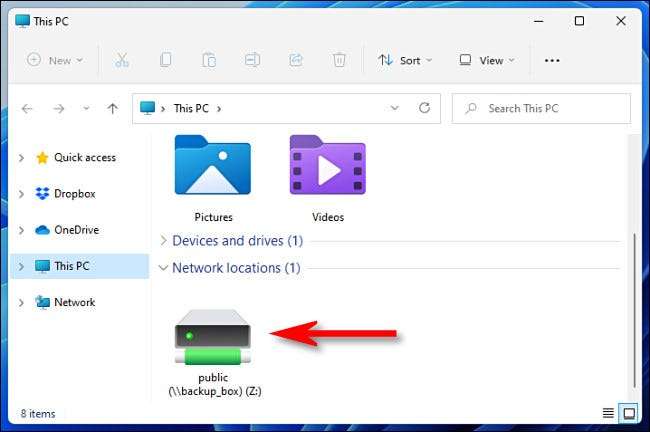Open the View dropdown menu

coord(487,61)
